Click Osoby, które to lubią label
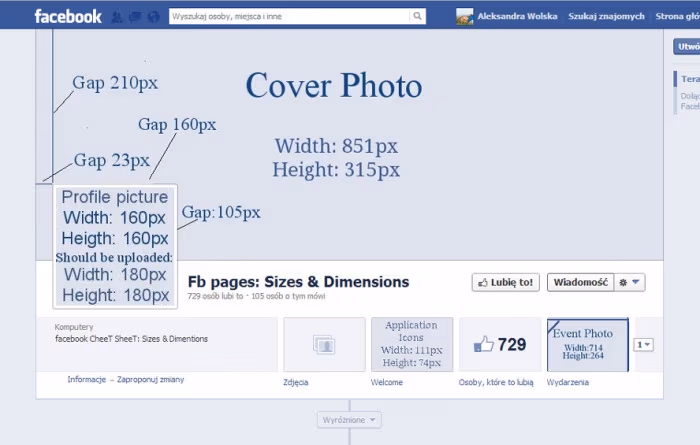Viewport: 700px width, 445px height. pyautogui.click(x=496, y=382)
